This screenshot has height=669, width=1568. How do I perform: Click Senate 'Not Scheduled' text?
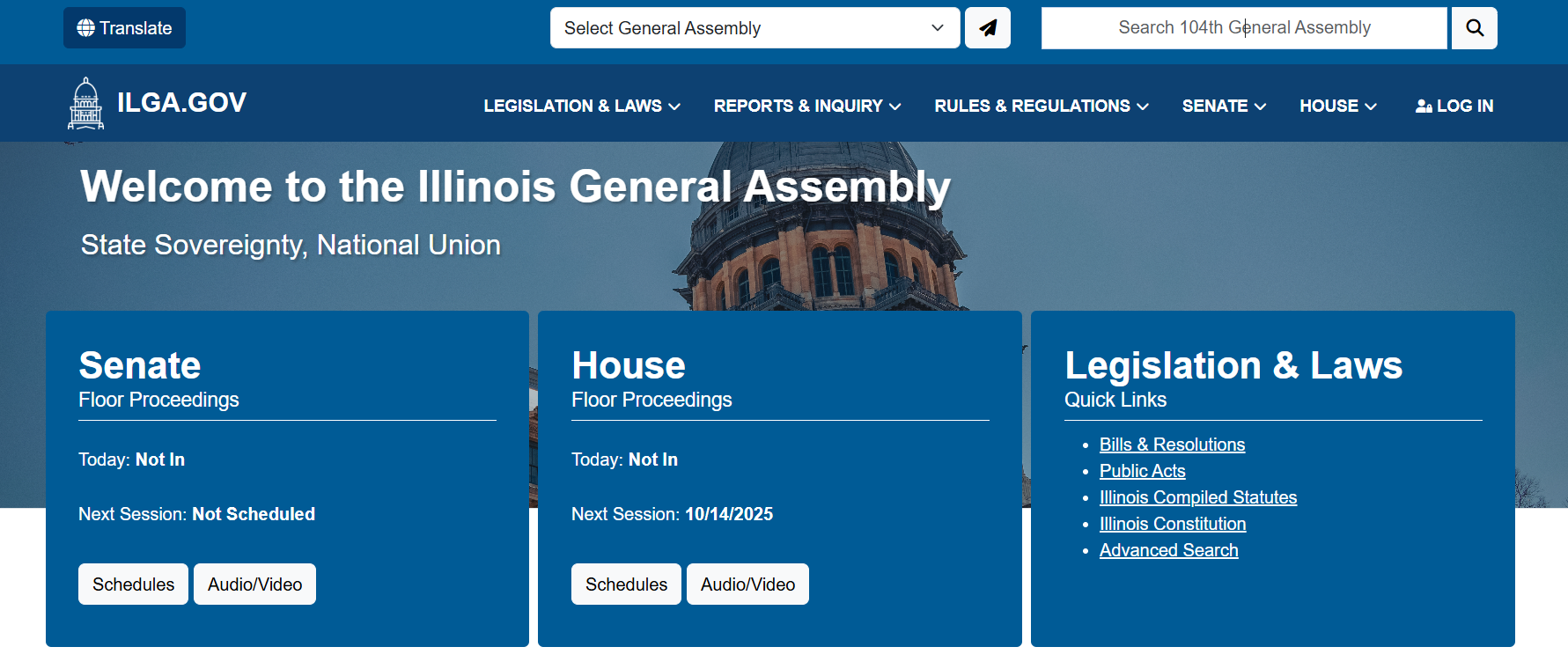254,514
